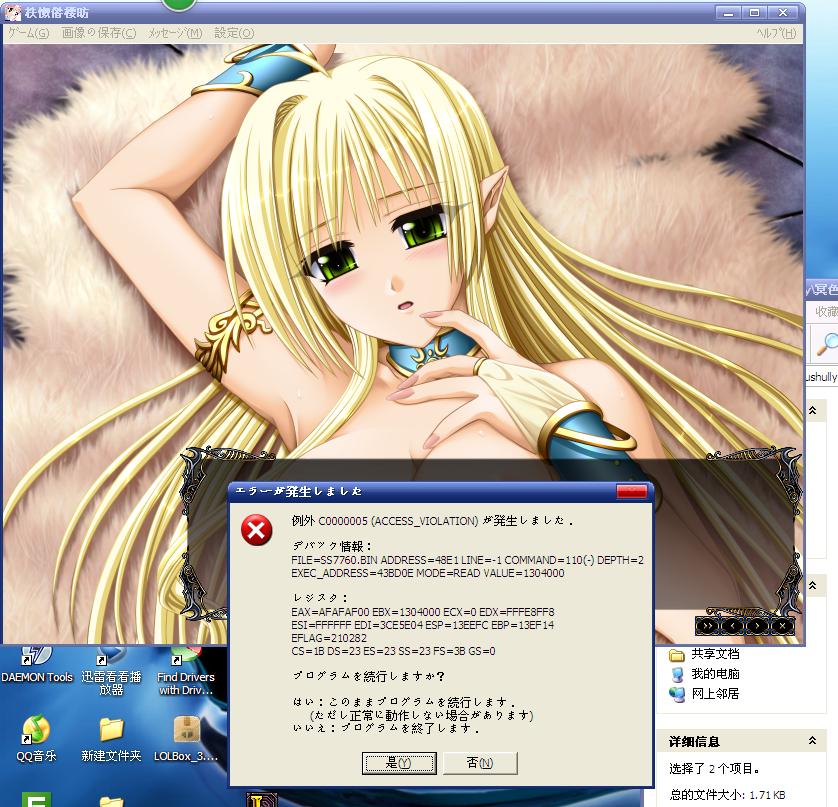Click the 例外 C0000005 (ACCESS_VIOLATION) message

point(432,521)
